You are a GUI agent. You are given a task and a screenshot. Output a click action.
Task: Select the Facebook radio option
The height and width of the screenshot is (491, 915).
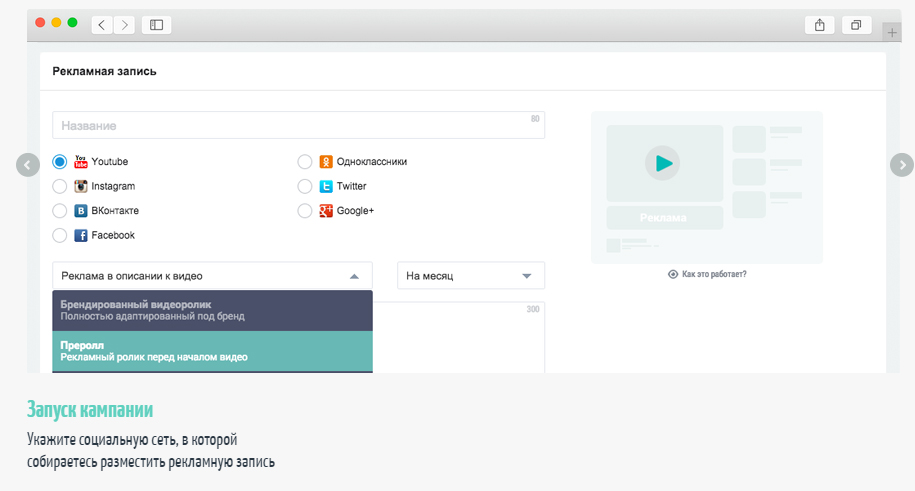[60, 235]
